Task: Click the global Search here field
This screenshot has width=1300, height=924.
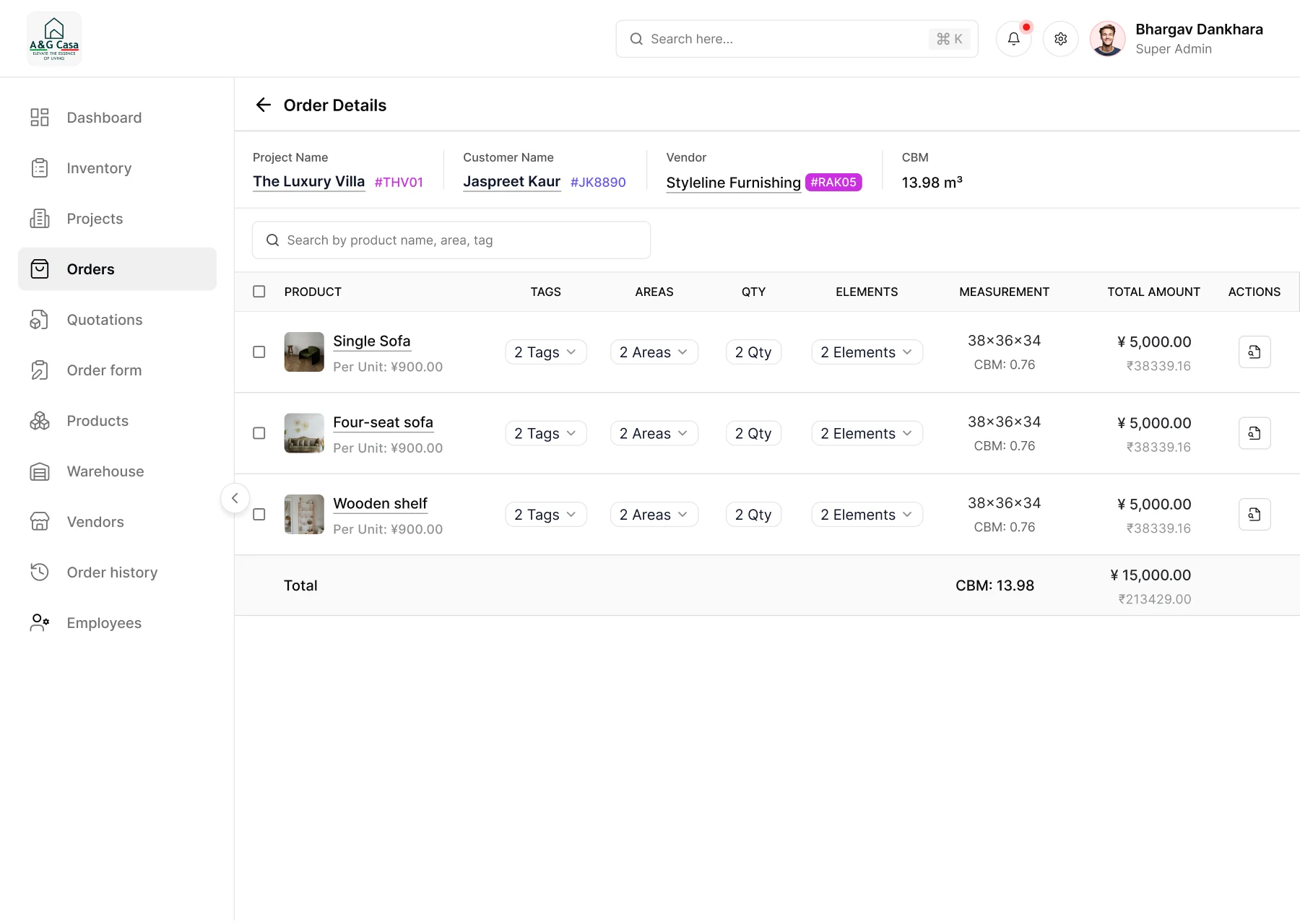Action: point(797,39)
